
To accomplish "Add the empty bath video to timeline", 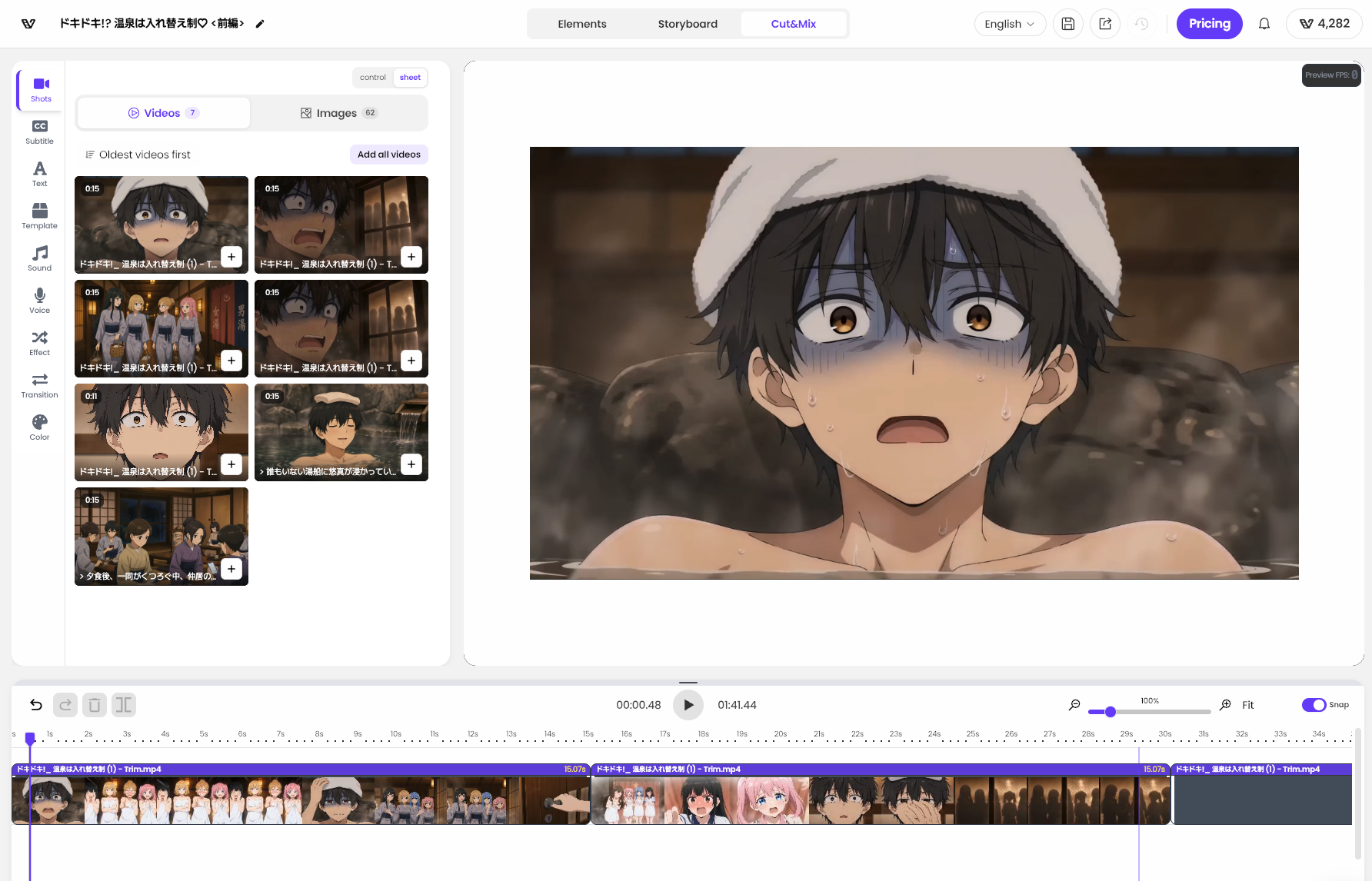I will click(x=411, y=464).
